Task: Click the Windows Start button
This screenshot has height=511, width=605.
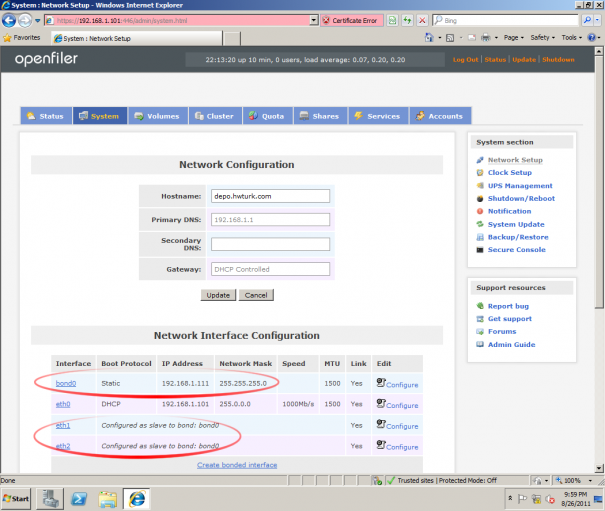Action: click(16, 499)
